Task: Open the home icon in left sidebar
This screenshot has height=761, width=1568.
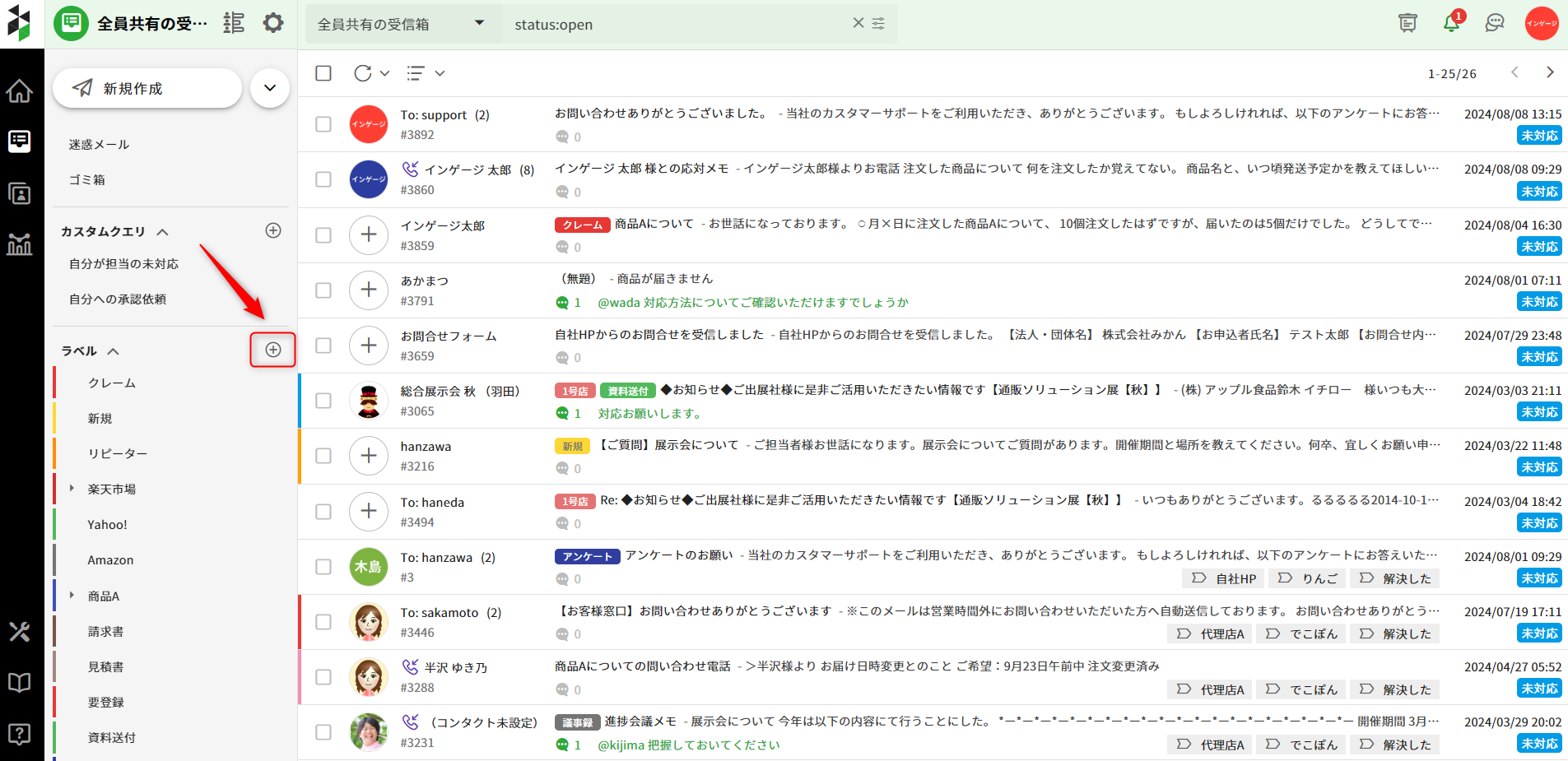Action: click(x=20, y=91)
